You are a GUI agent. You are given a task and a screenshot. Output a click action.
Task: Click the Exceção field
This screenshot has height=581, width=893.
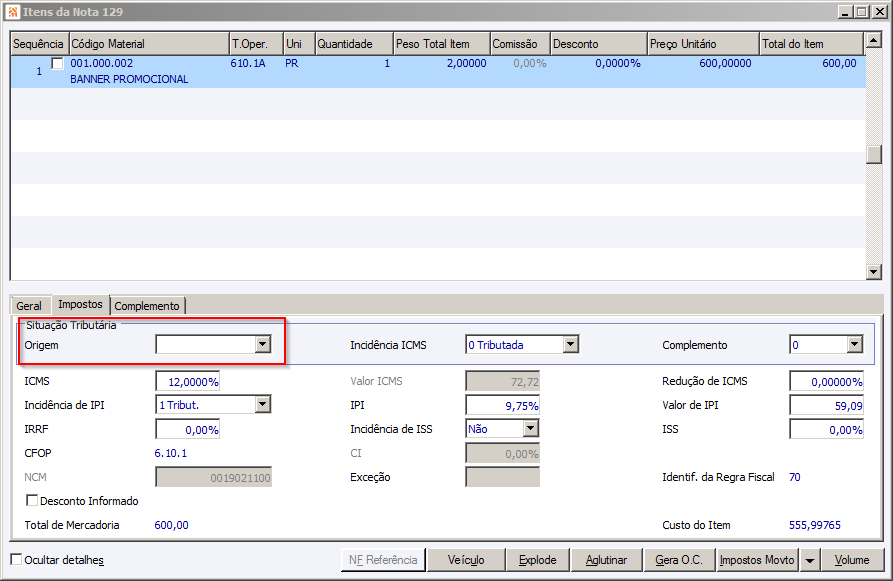pyautogui.click(x=502, y=477)
